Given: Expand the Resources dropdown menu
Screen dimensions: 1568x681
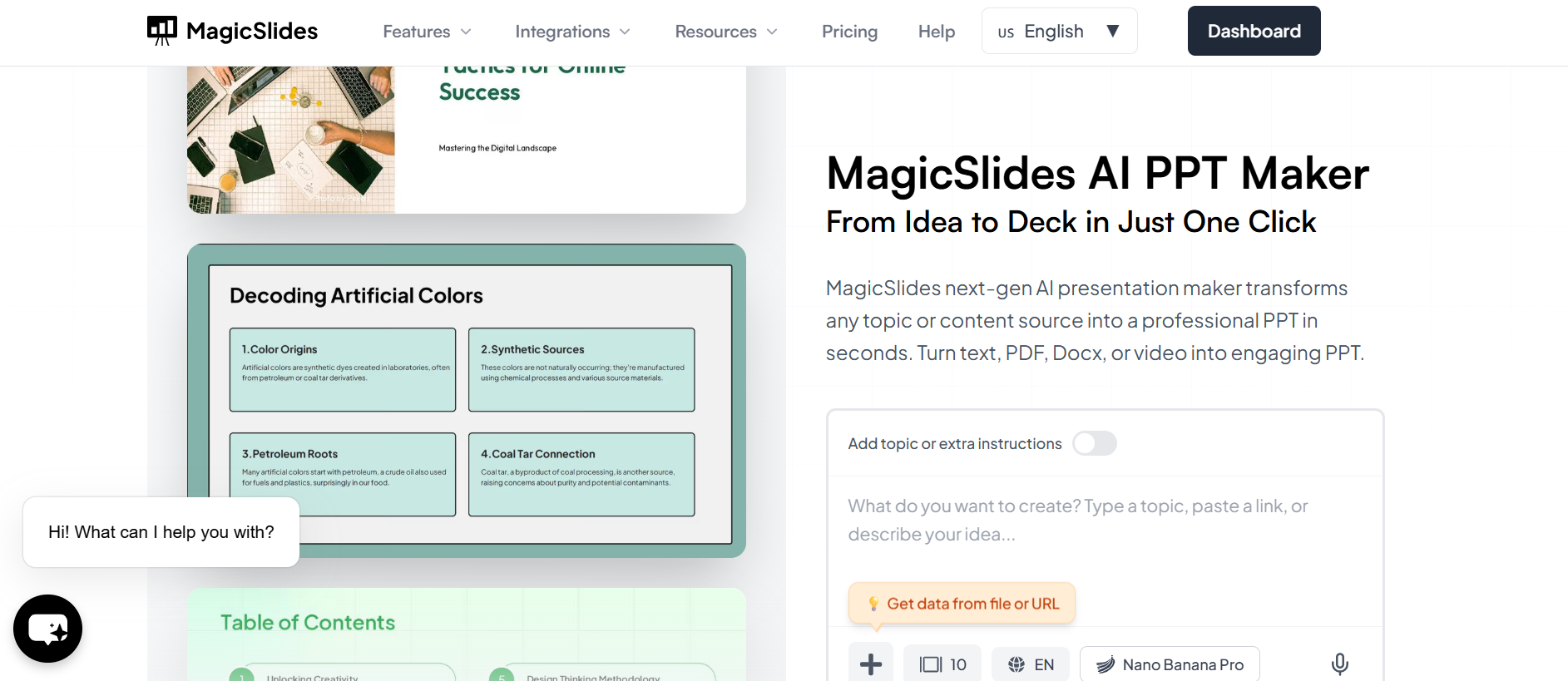Looking at the screenshot, I should 726,32.
